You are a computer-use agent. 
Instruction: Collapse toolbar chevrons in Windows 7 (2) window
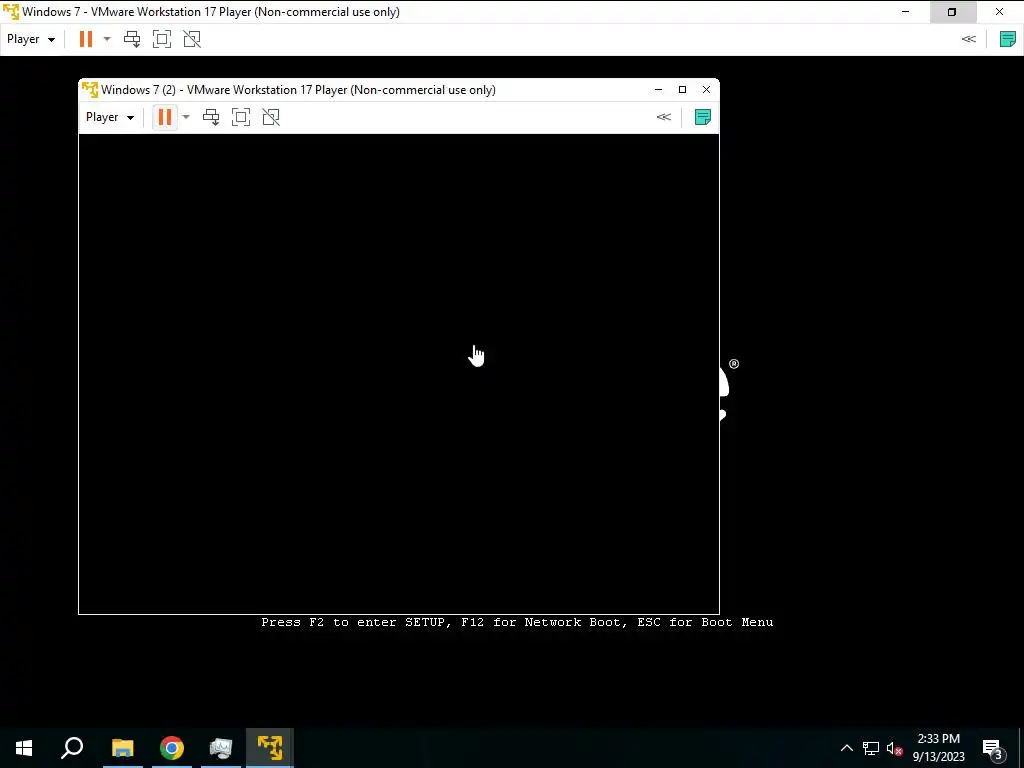point(664,117)
